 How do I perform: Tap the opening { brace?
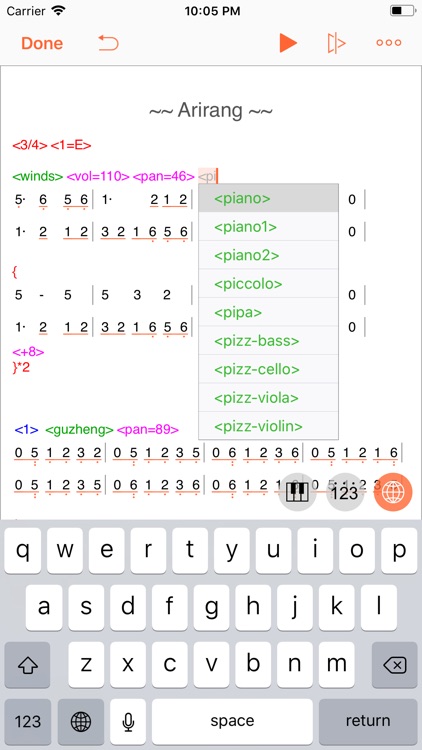(15, 273)
